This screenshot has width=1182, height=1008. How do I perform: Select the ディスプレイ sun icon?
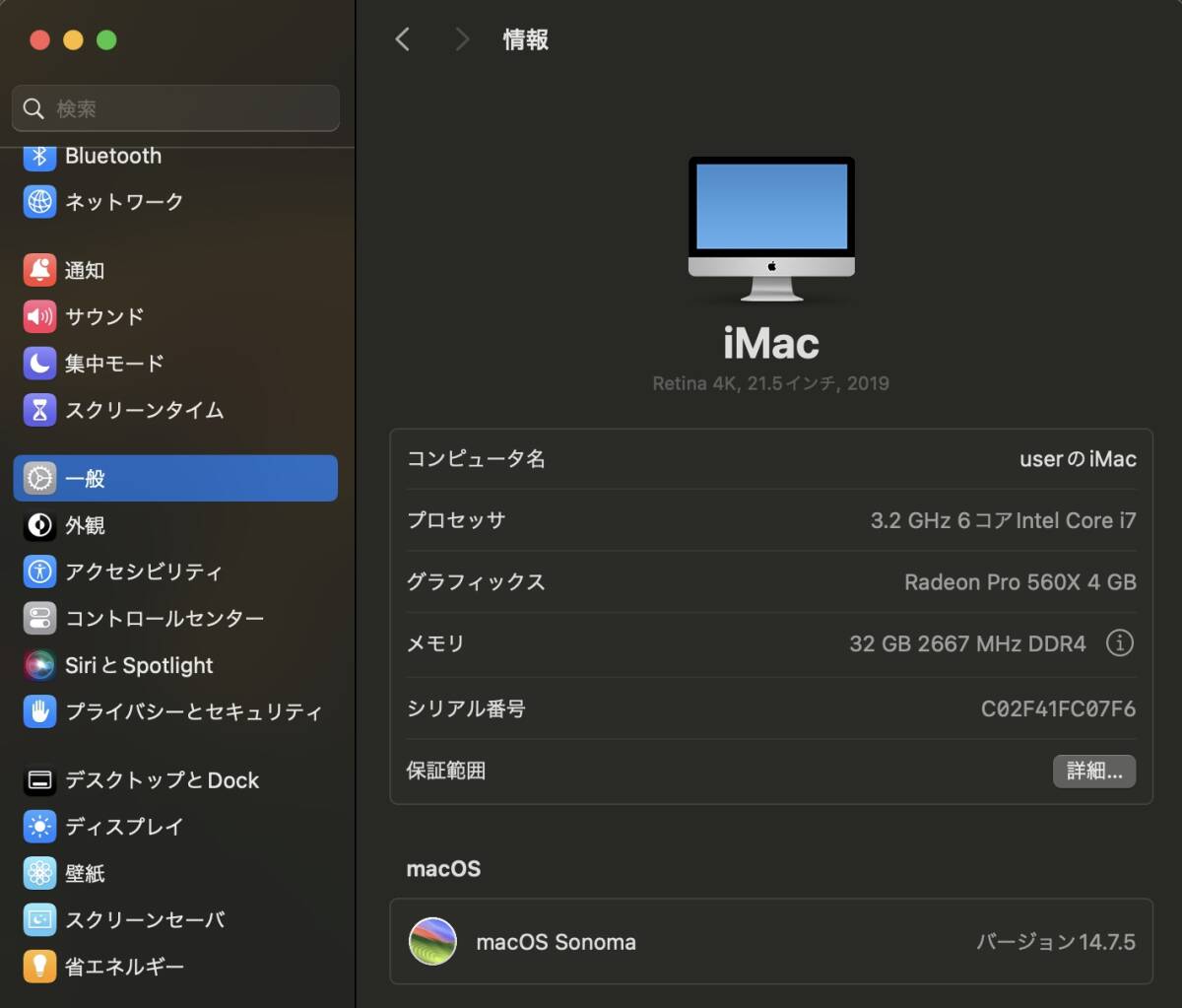pyautogui.click(x=39, y=827)
